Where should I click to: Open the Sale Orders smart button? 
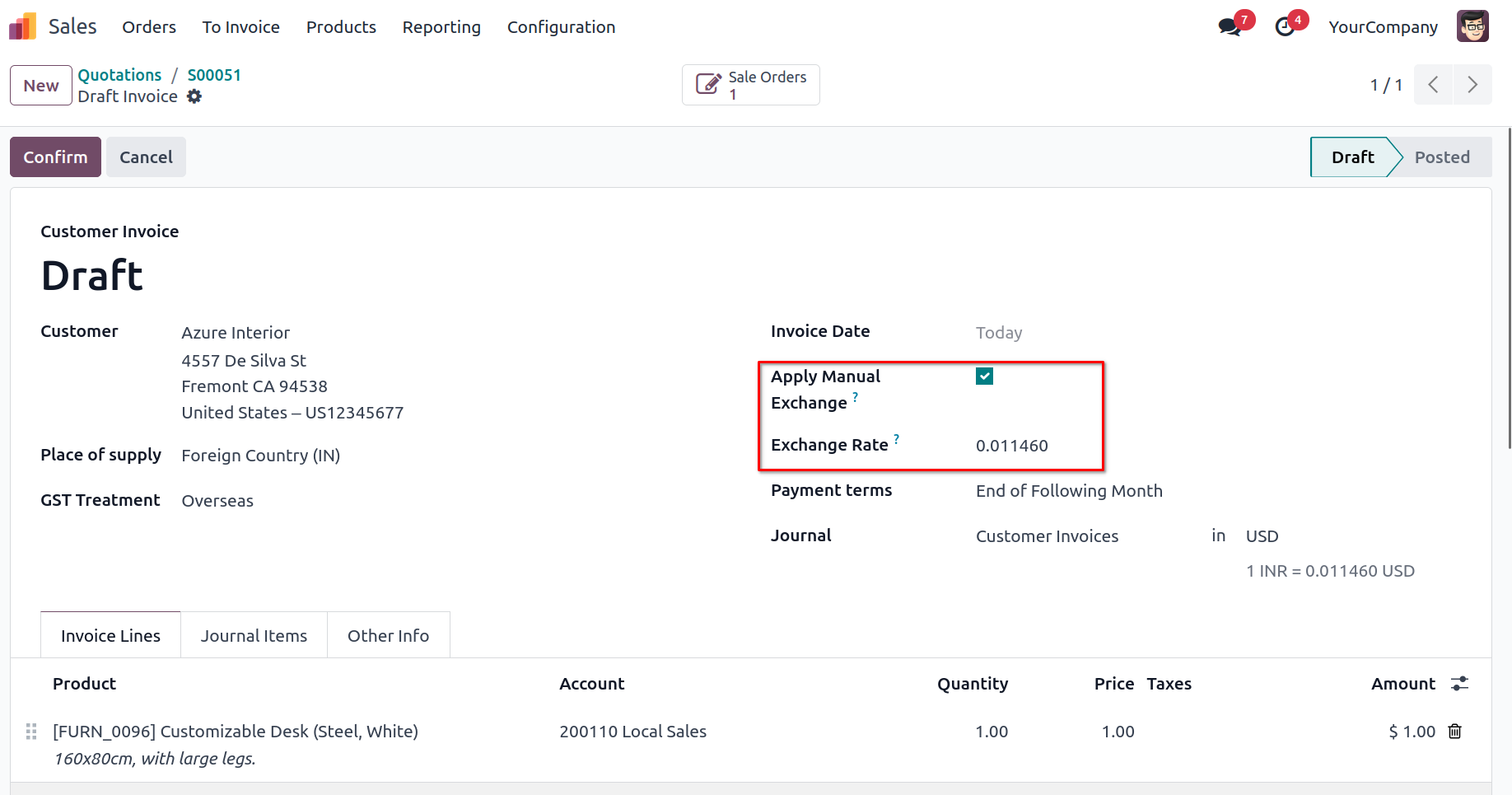point(751,85)
